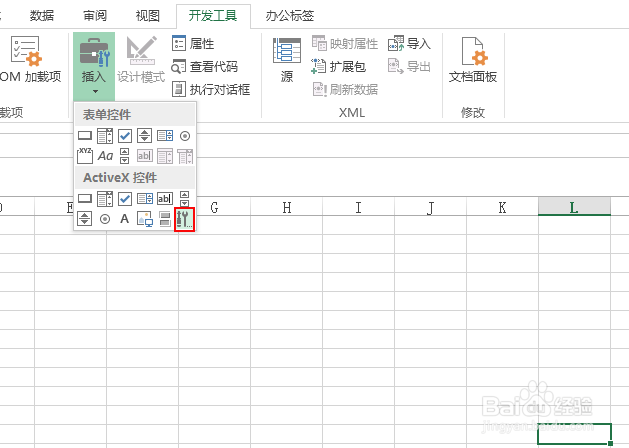This screenshot has height=448, width=629.
Task: Select column L header
Action: click(574, 207)
